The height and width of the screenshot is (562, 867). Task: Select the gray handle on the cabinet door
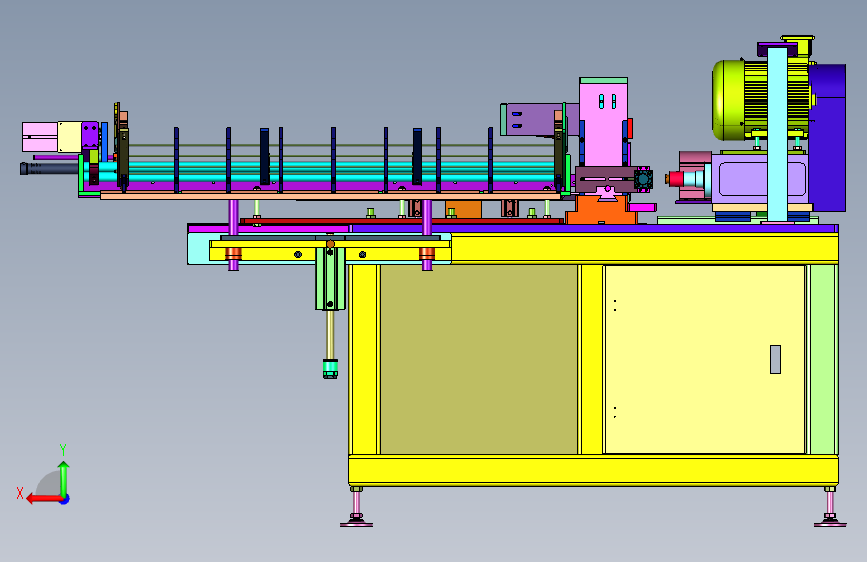775,360
